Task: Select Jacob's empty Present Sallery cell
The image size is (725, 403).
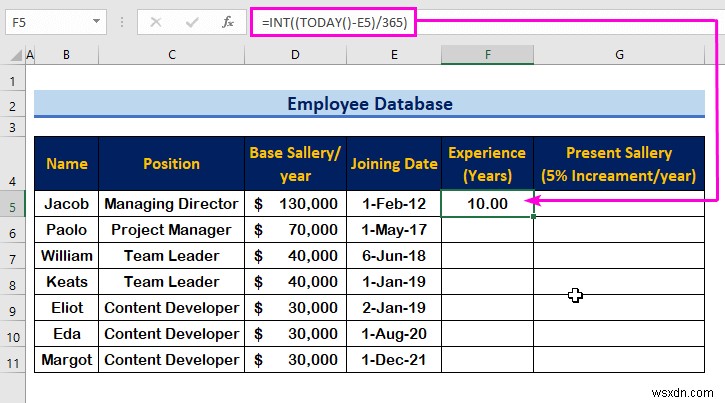Action: 619,204
